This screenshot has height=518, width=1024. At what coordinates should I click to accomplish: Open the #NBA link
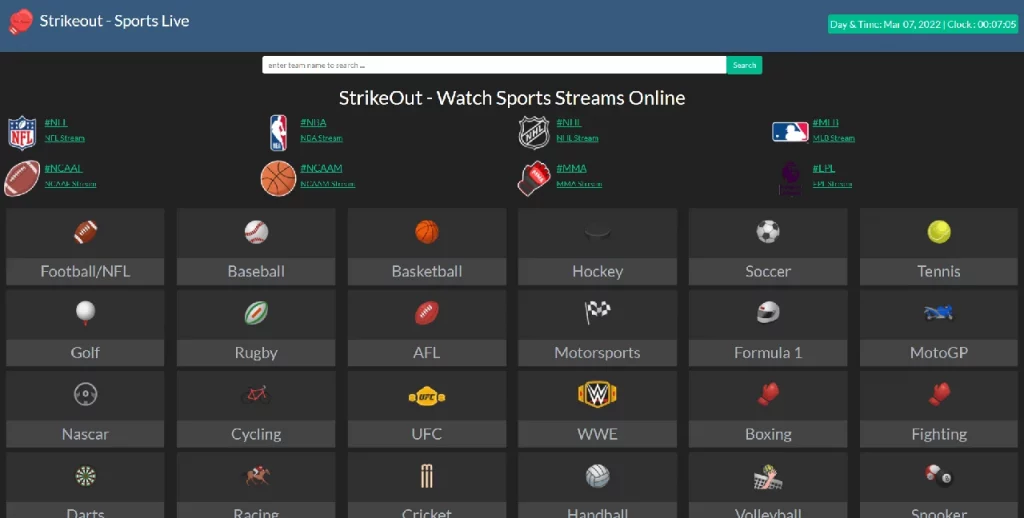(313, 122)
